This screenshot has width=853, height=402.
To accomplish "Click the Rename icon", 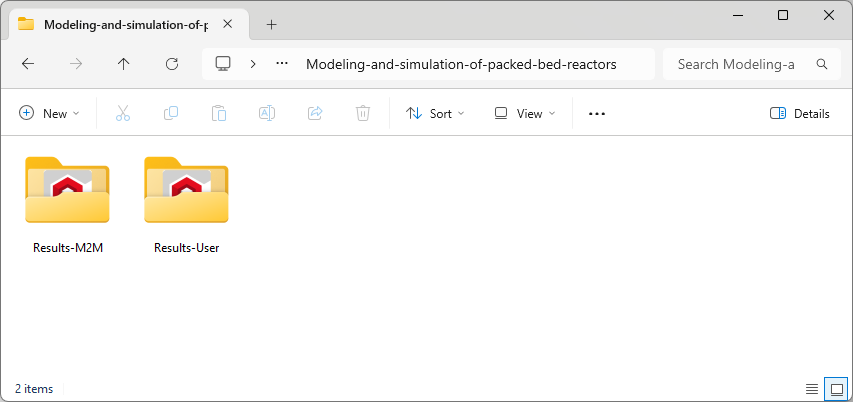I will point(267,114).
